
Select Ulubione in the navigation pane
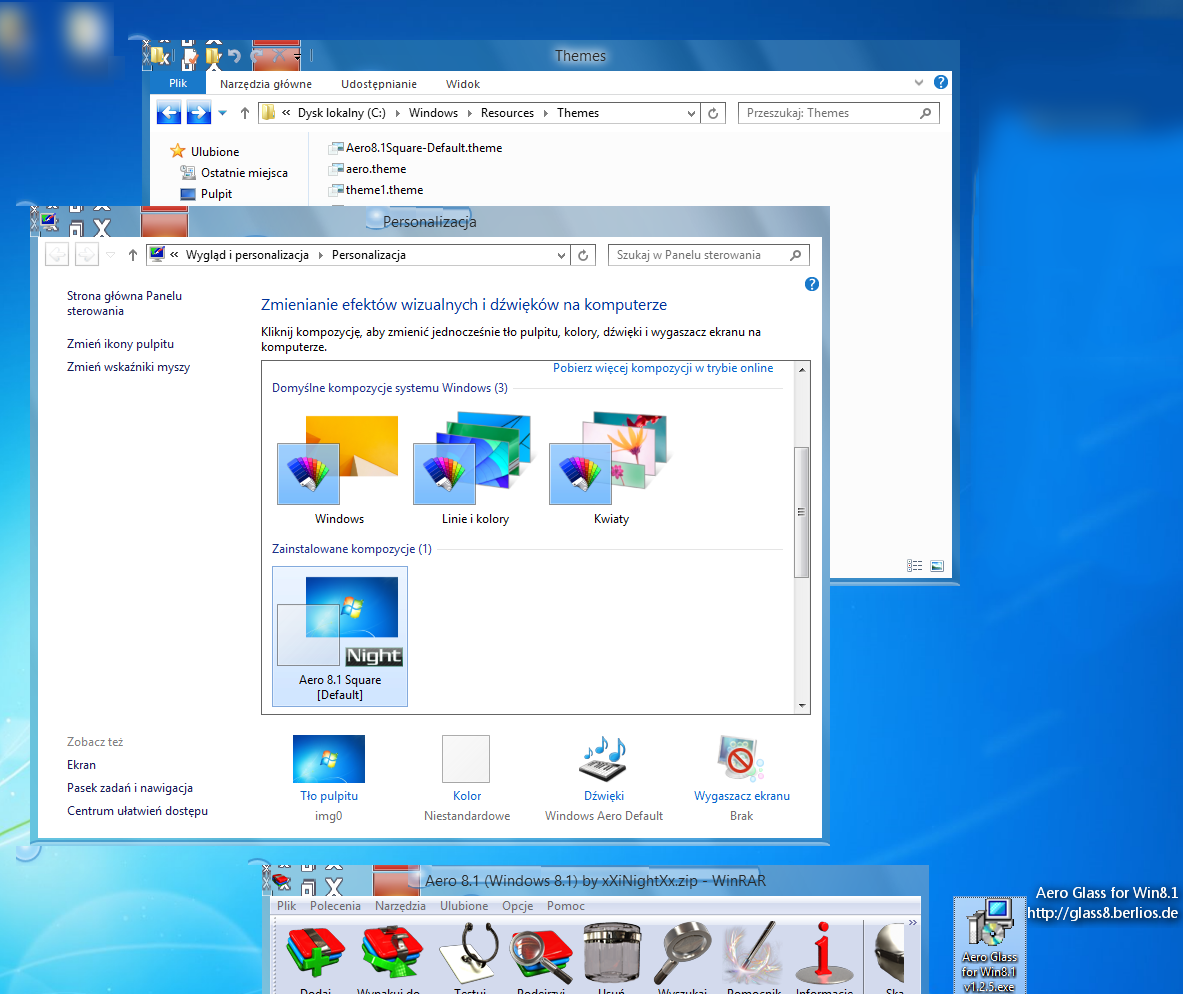[205, 152]
